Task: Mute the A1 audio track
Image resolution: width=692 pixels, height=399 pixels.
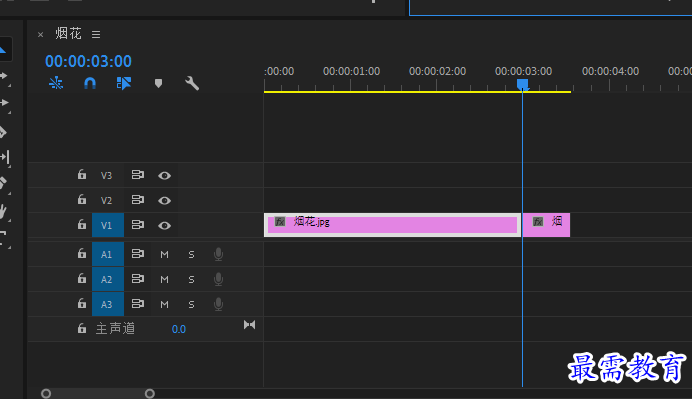Action: pos(164,254)
